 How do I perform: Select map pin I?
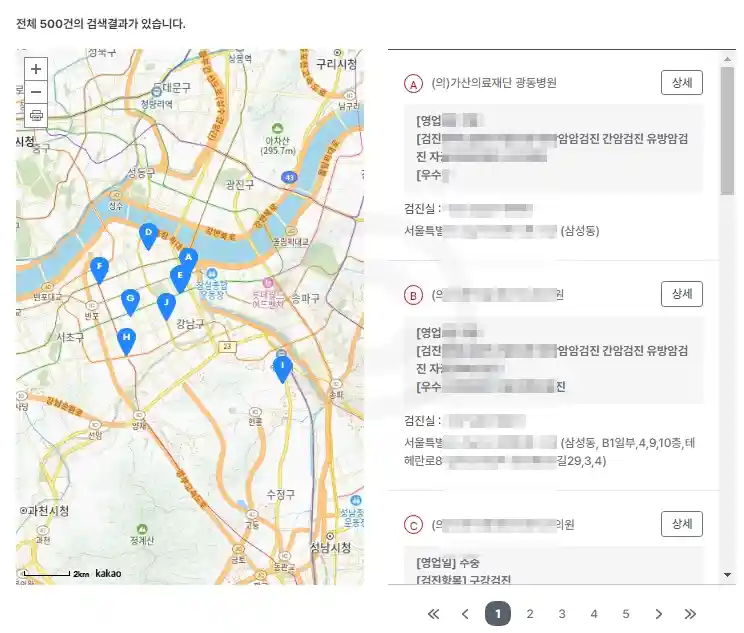[282, 369]
